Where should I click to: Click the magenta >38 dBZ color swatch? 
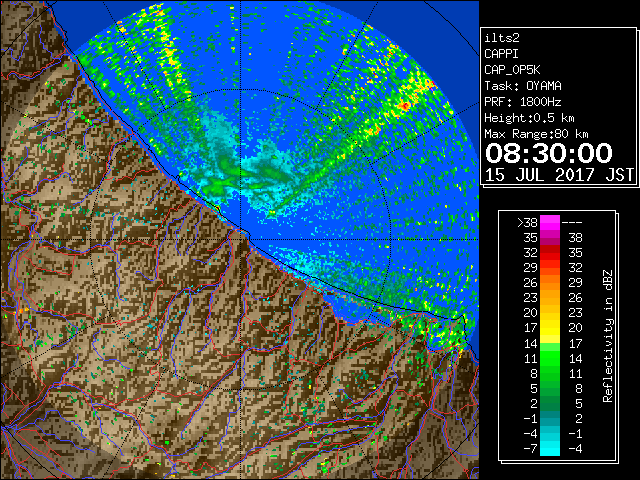[550, 222]
